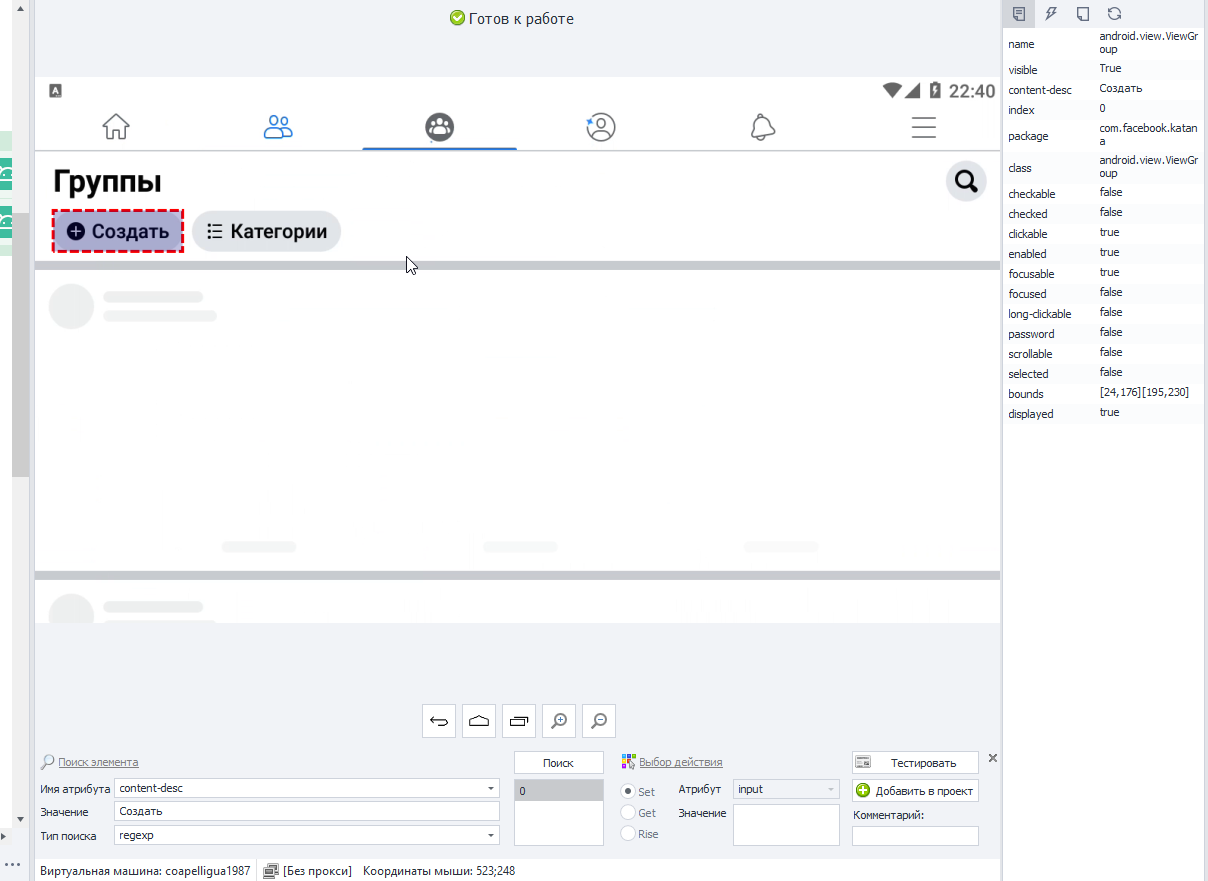Click the Тестировать button
The width and height of the screenshot is (1208, 881).
pyautogui.click(x=915, y=763)
